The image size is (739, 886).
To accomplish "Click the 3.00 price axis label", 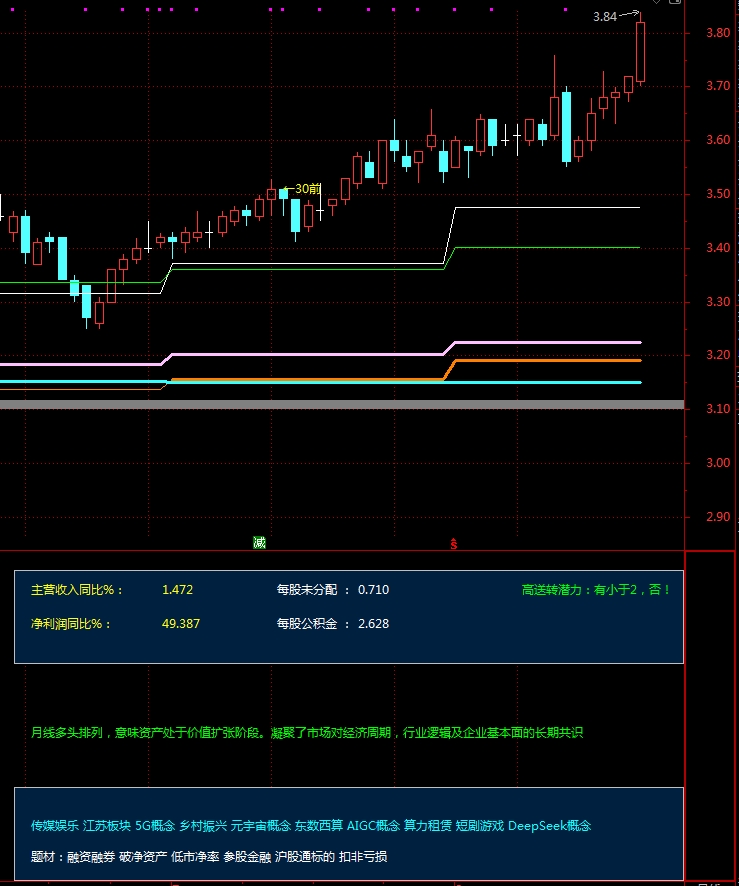I will 718,463.
